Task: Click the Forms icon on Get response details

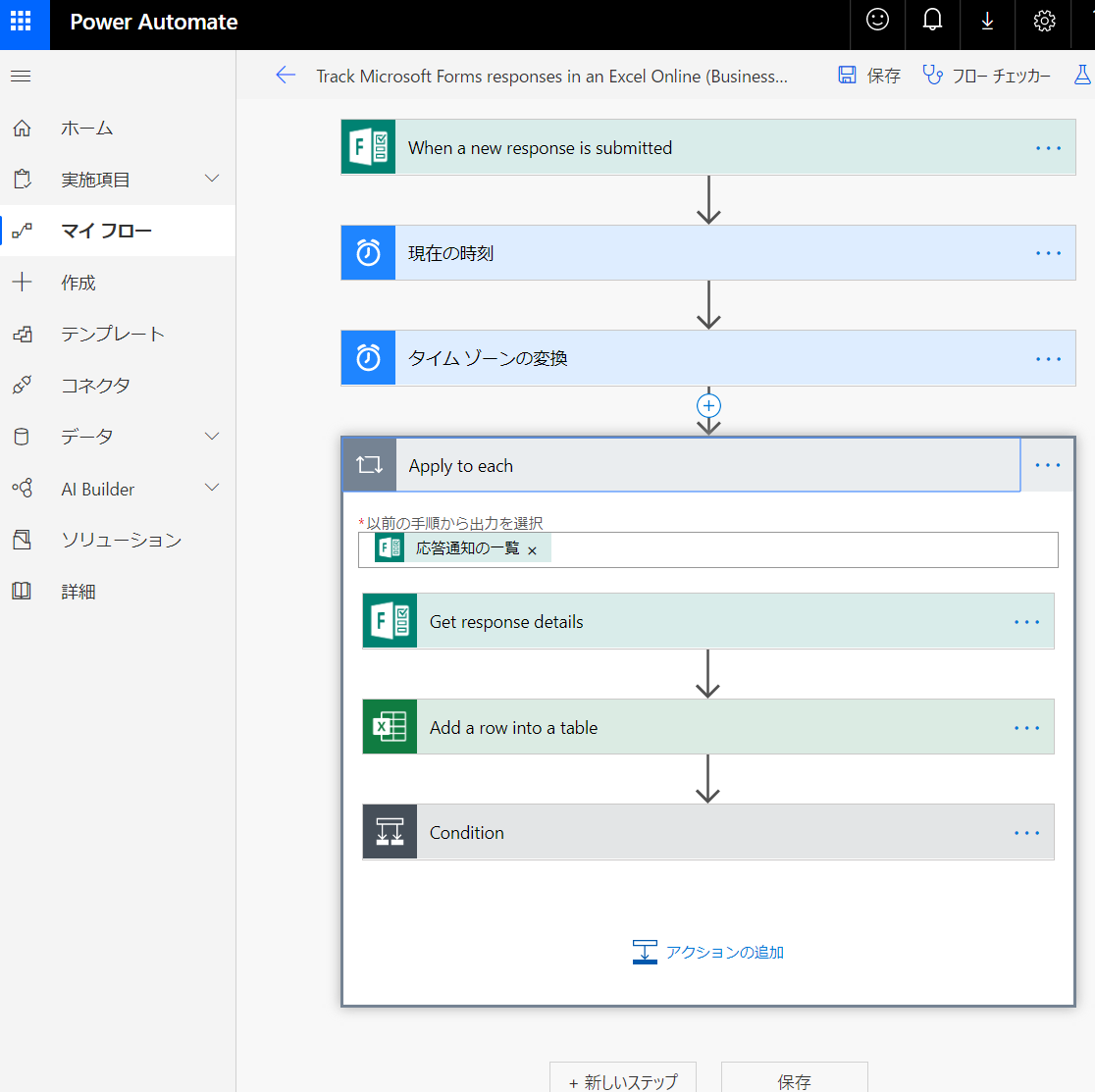Action: click(x=390, y=621)
